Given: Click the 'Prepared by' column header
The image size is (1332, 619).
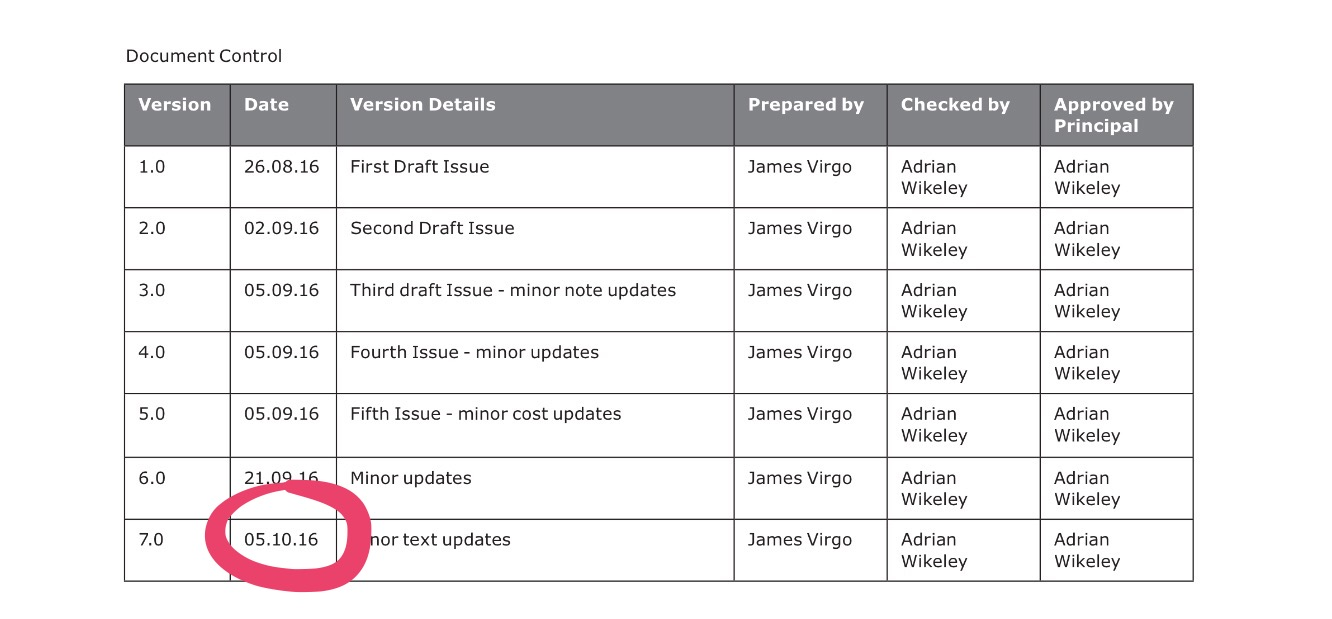Looking at the screenshot, I should pos(805,105).
